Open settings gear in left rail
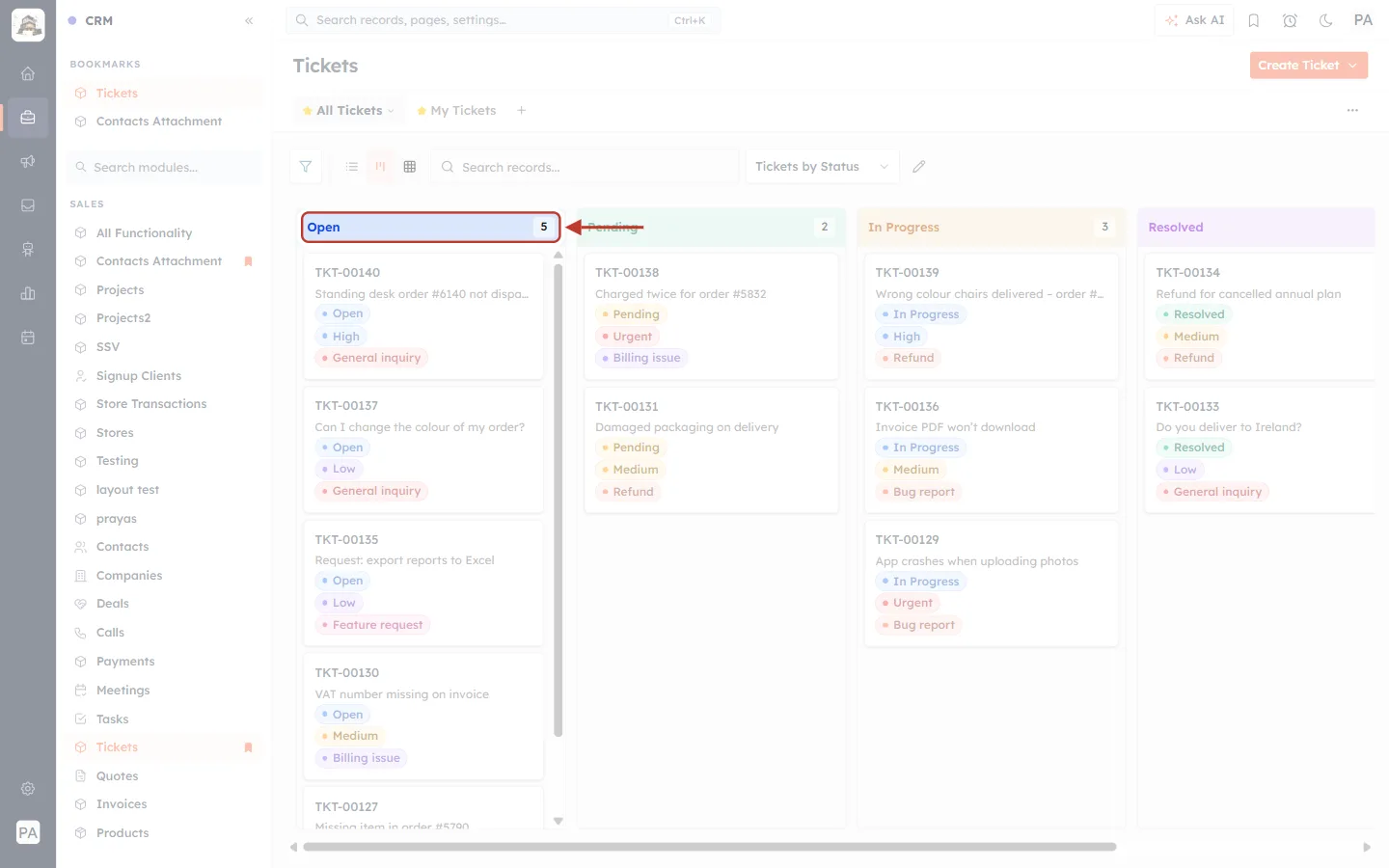 click(28, 789)
